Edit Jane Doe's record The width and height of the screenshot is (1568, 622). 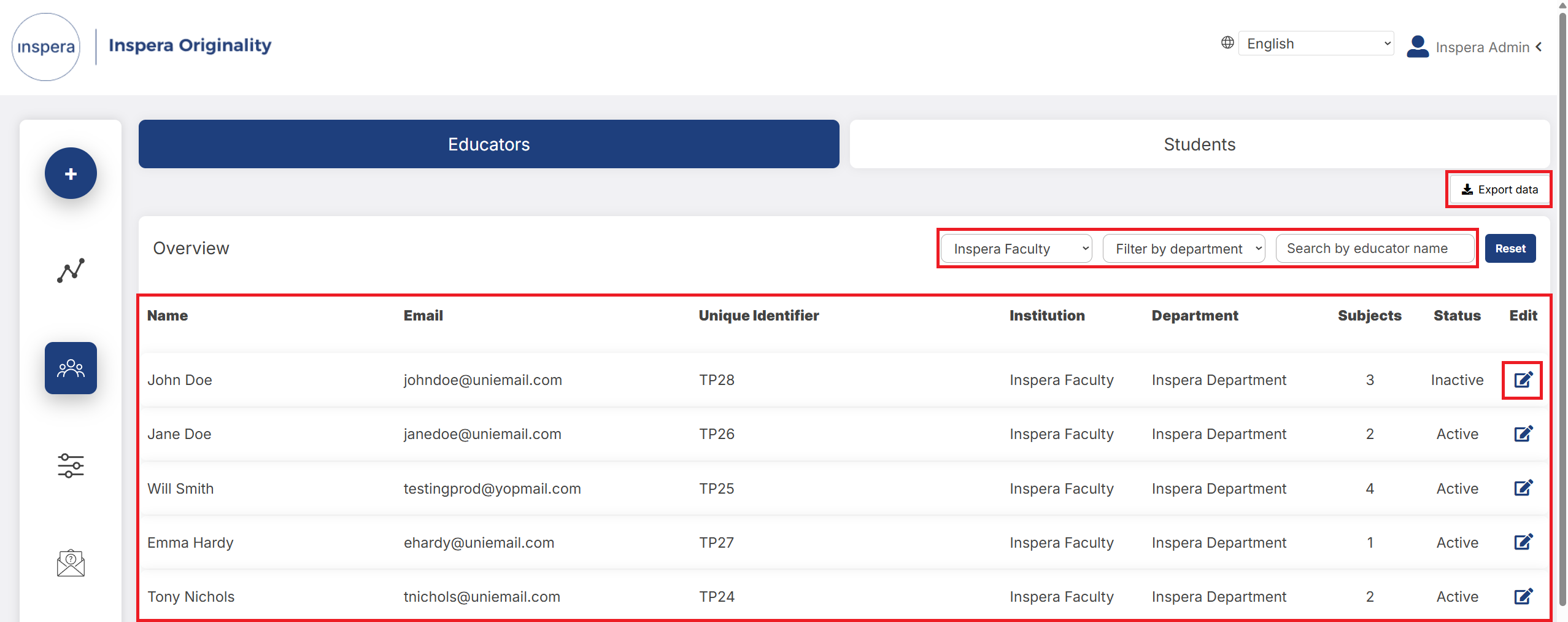pyautogui.click(x=1523, y=434)
